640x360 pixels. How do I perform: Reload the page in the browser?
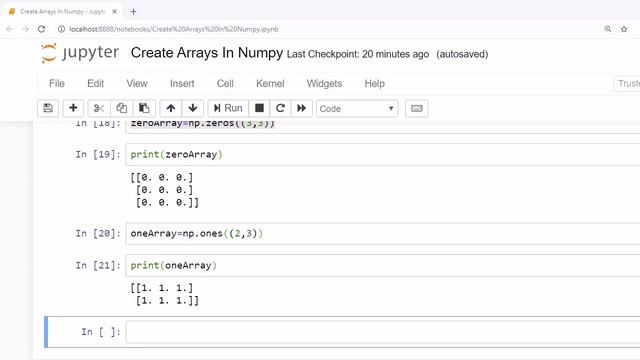(x=41, y=29)
